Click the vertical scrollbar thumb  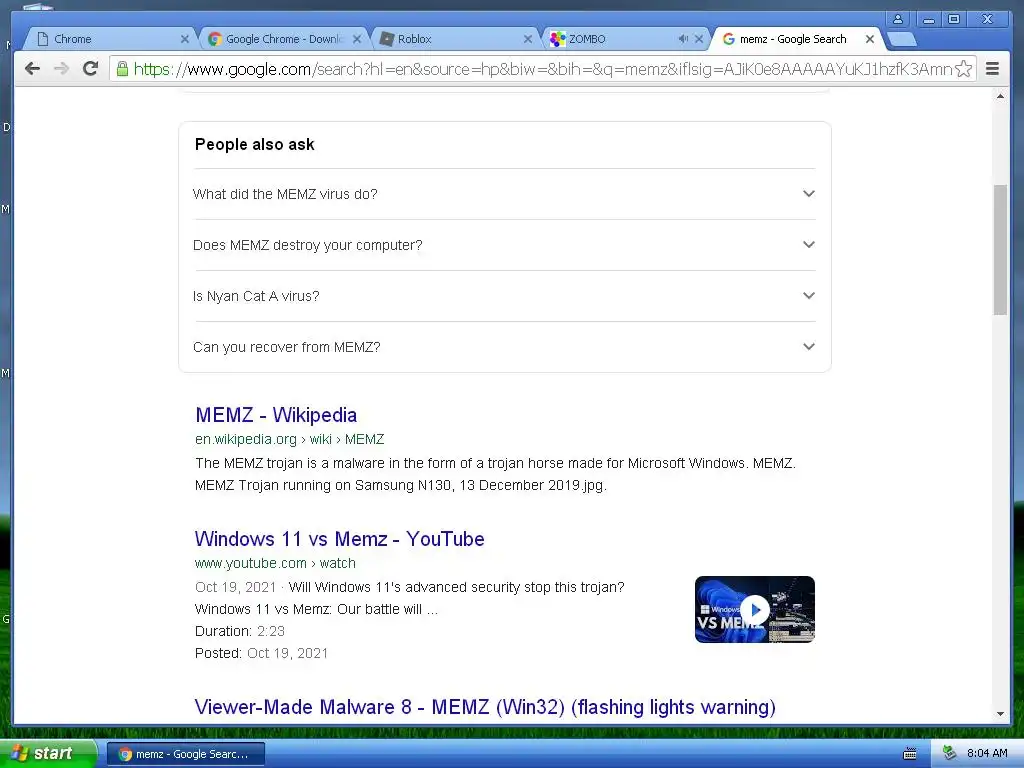(1000, 249)
